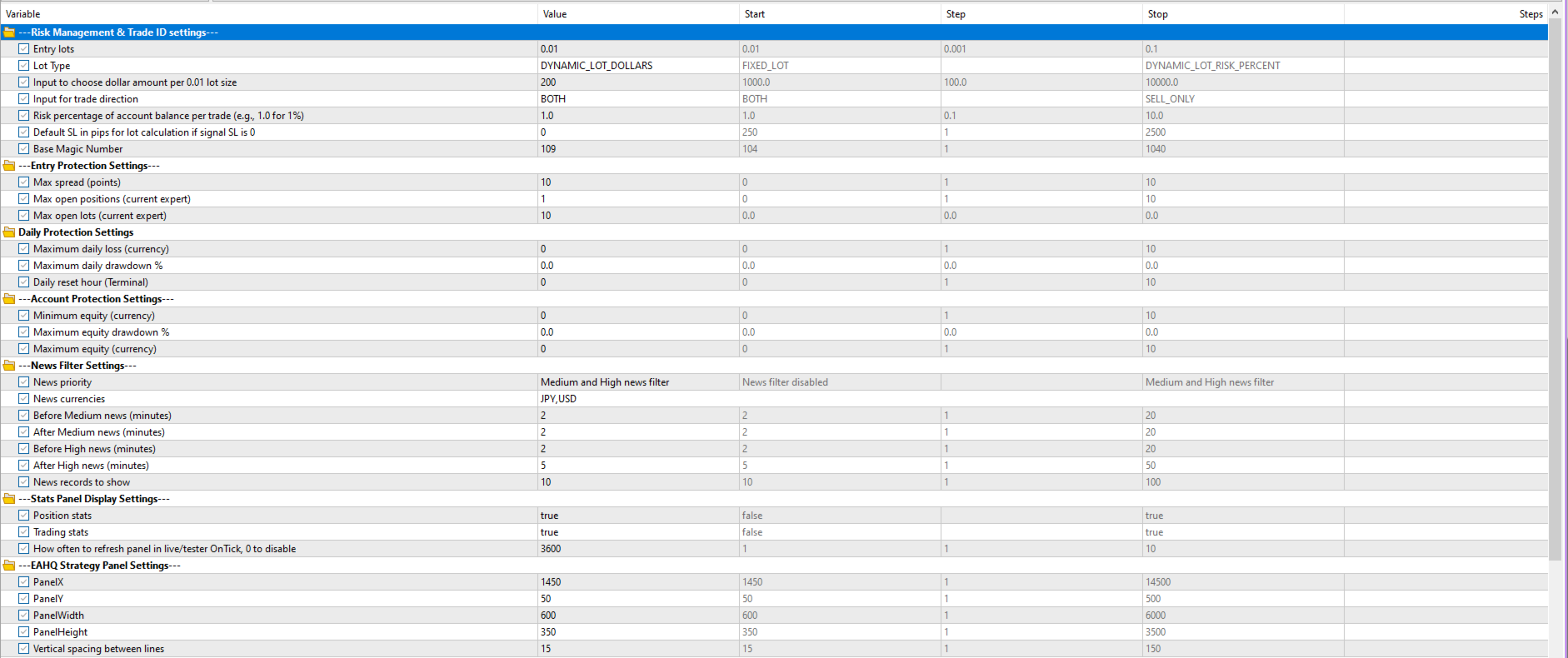Click the Risk Management & Trade ID settings folder icon
This screenshot has width=1568, height=658.
tap(9, 32)
